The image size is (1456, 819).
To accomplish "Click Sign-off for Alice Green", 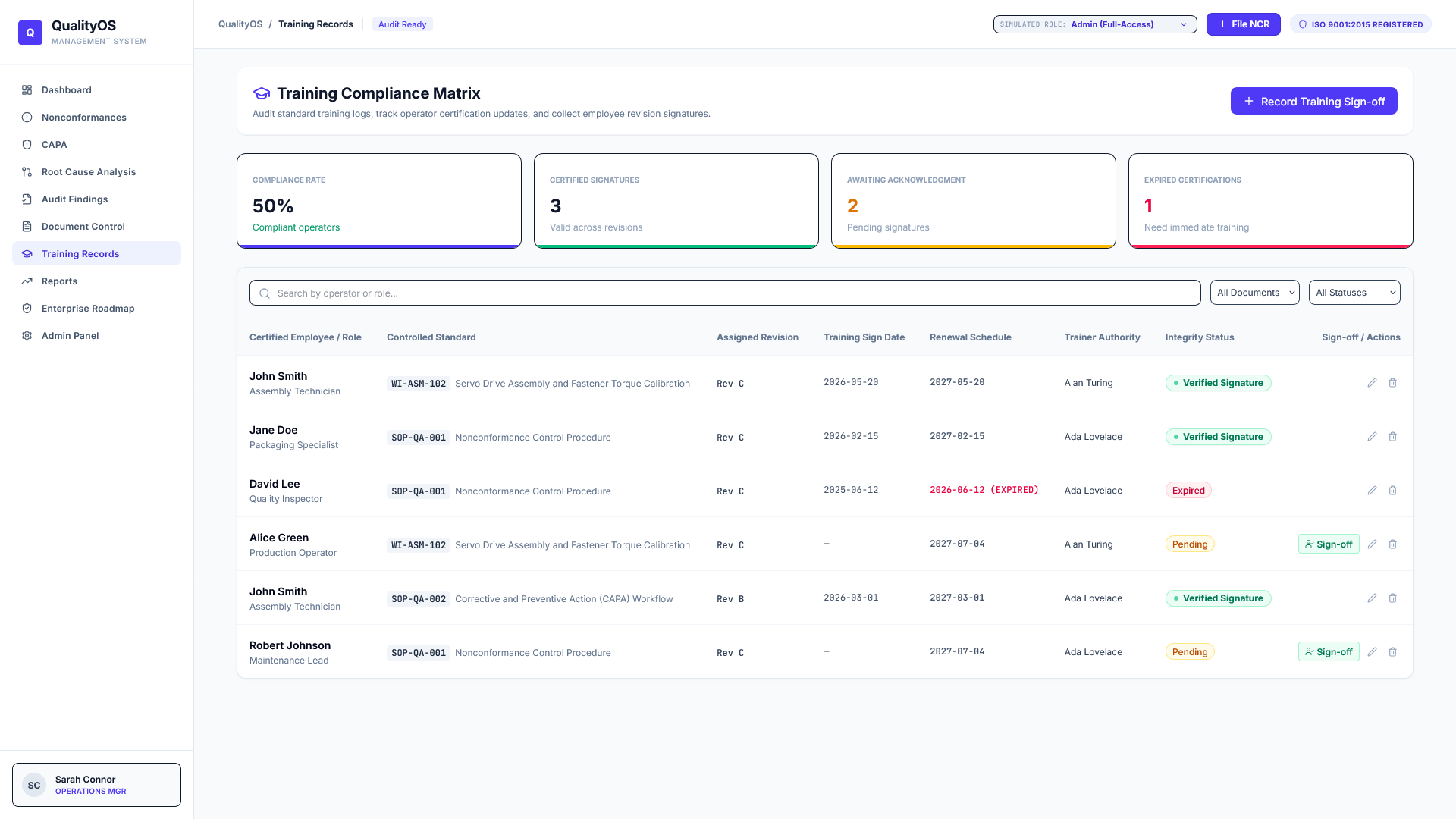I will click(1329, 544).
